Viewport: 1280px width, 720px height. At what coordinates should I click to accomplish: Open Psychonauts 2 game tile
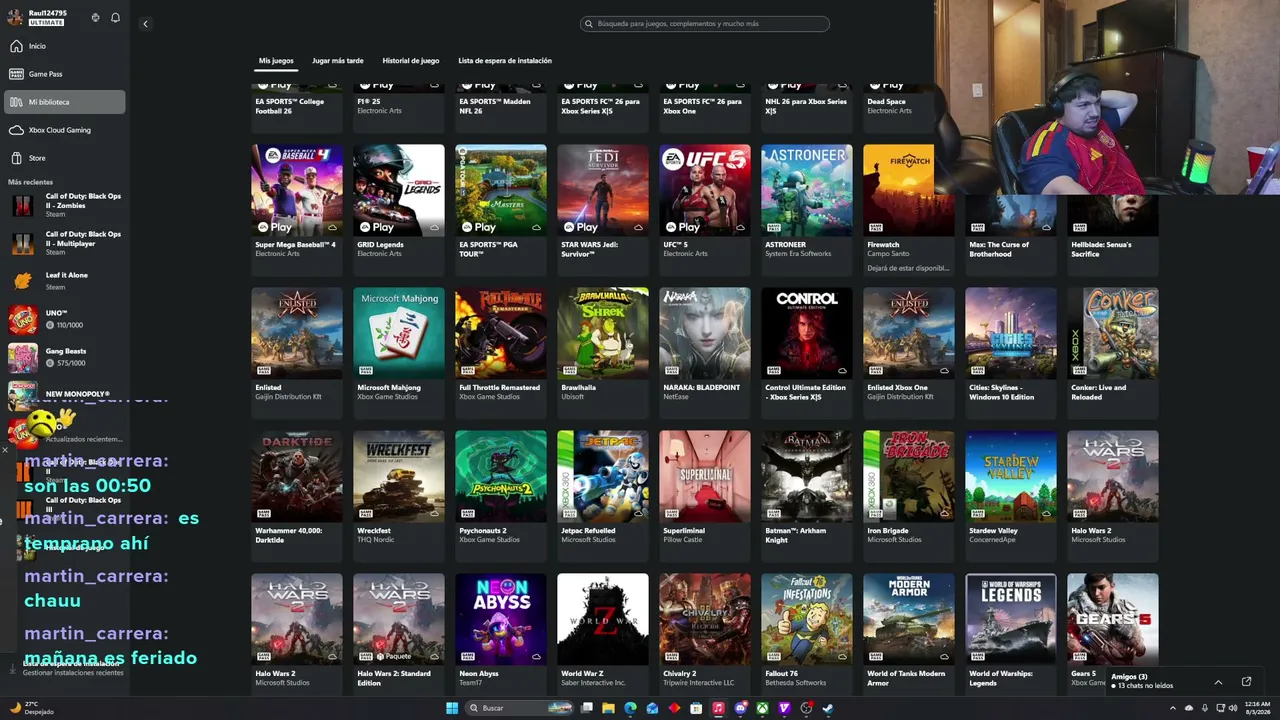coord(501,496)
